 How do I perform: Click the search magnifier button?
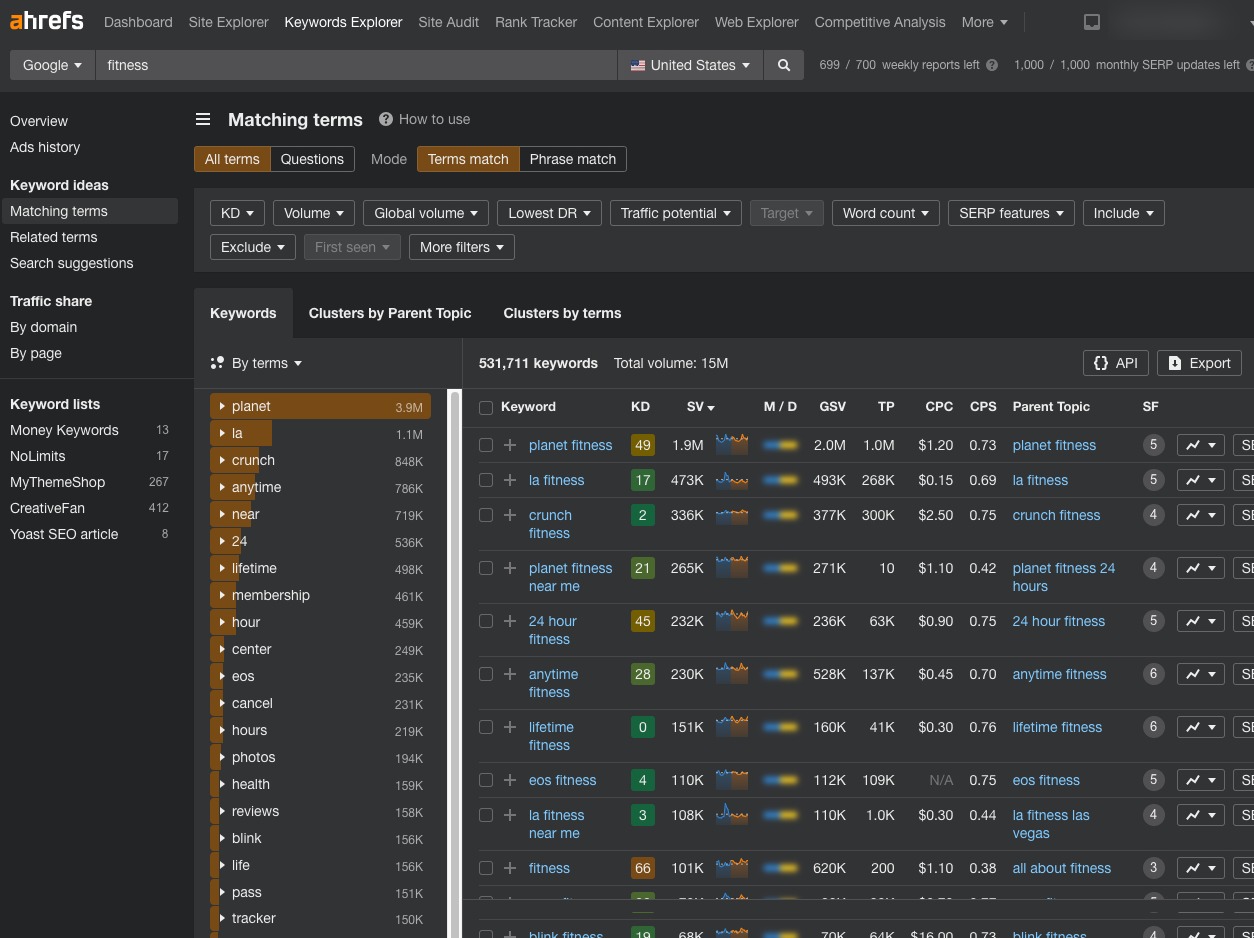tap(784, 65)
